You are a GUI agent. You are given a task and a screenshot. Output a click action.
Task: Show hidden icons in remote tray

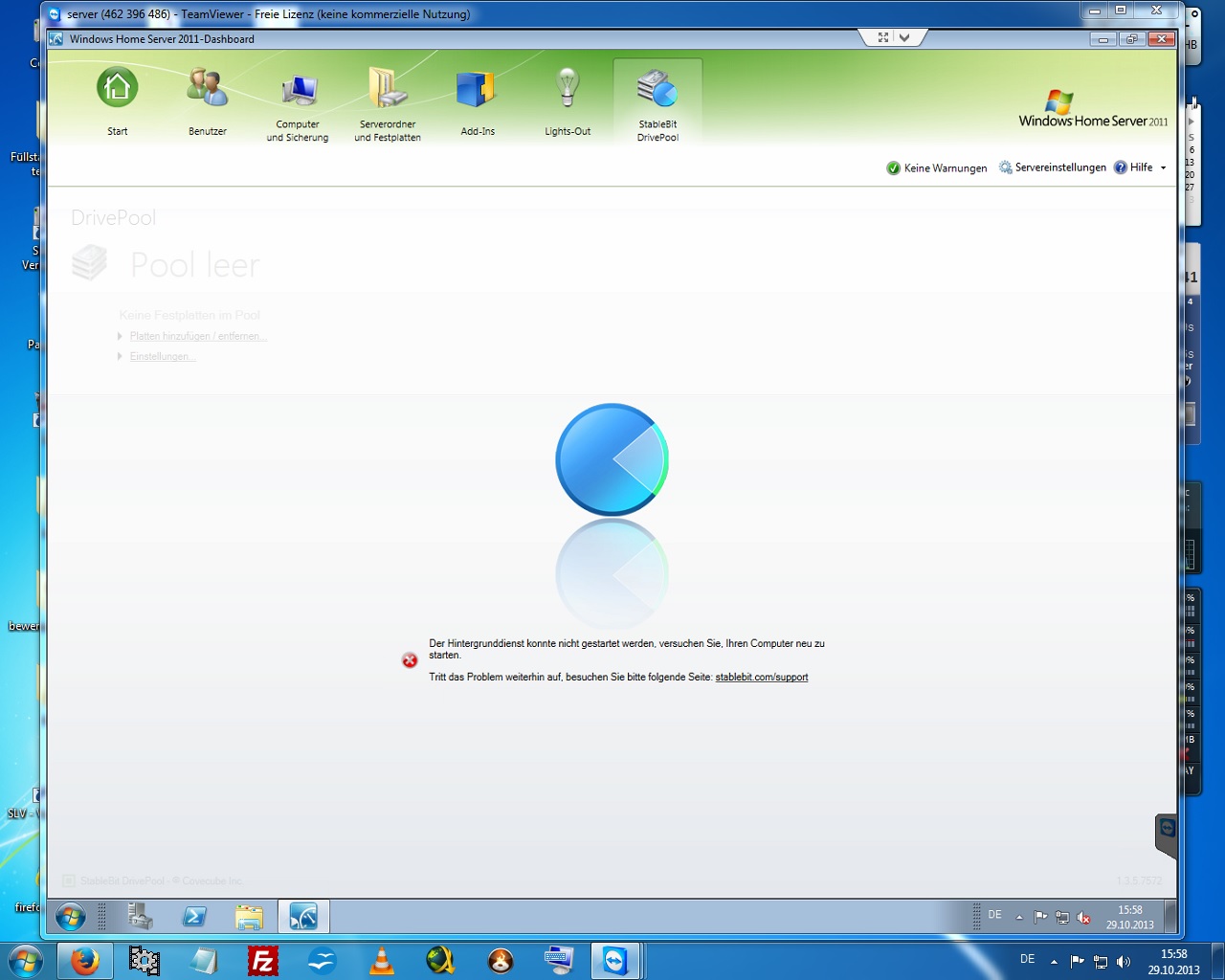pos(1019,917)
